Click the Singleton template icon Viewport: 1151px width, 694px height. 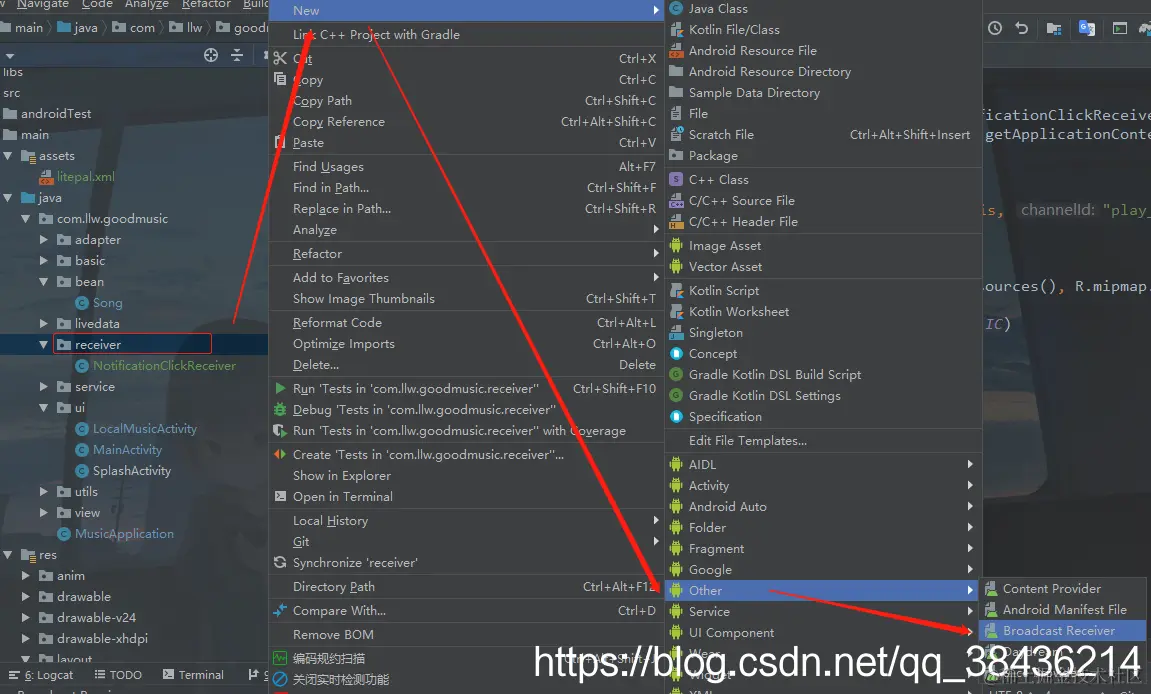[676, 333]
